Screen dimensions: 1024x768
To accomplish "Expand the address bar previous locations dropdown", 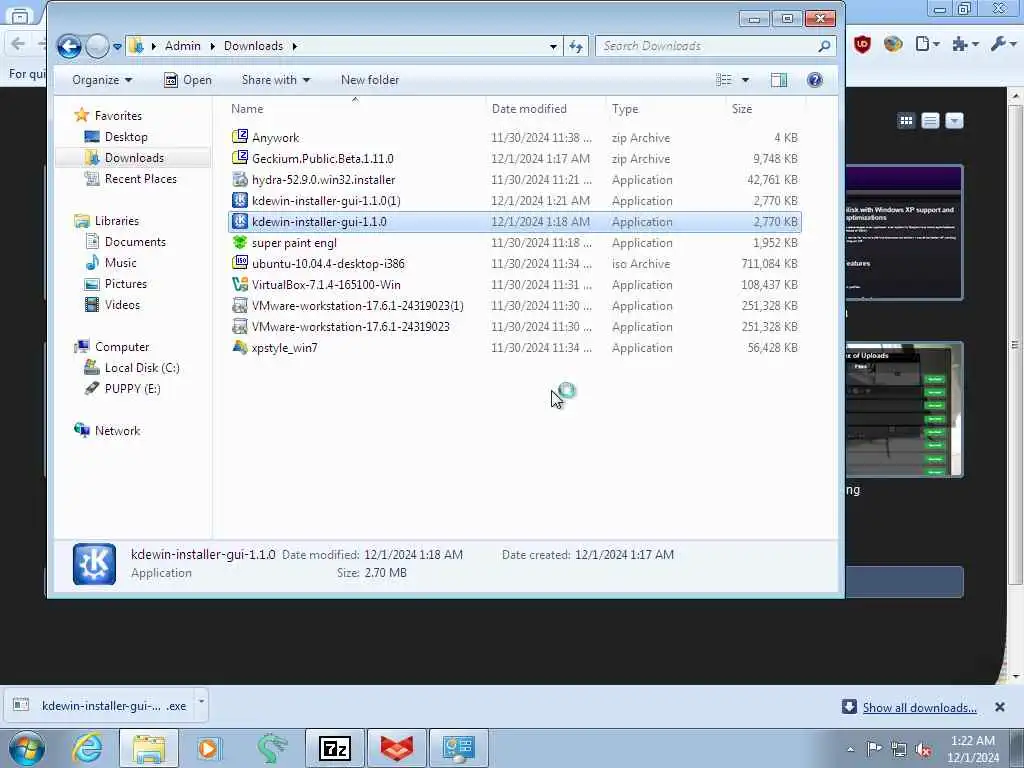I will [x=553, y=46].
